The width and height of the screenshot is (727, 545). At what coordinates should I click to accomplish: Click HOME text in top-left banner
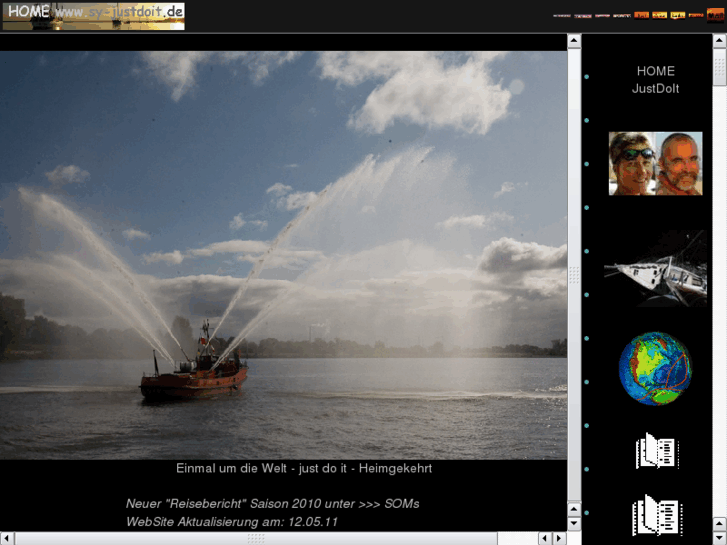(x=29, y=11)
